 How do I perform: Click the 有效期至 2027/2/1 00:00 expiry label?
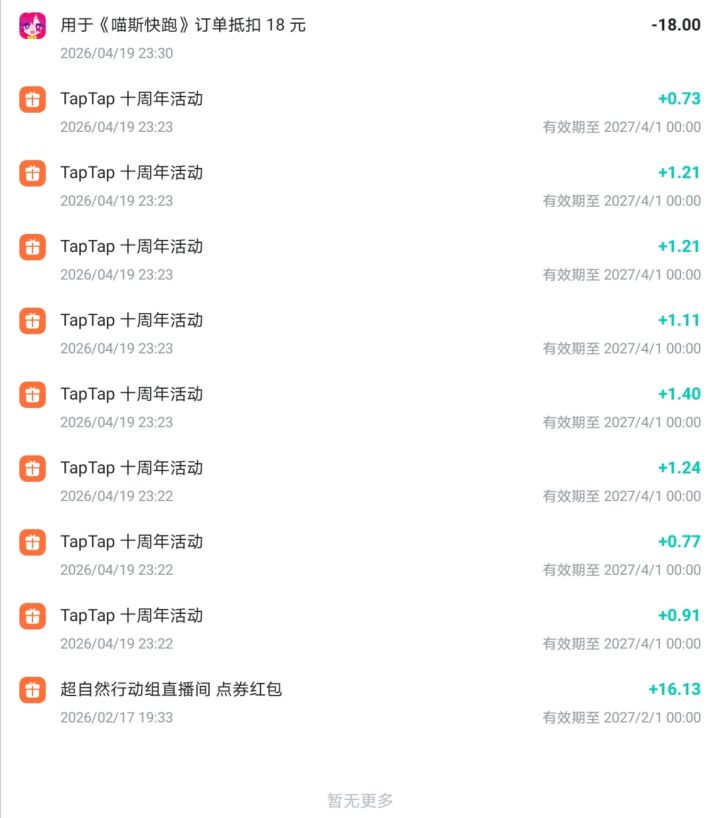(x=621, y=717)
